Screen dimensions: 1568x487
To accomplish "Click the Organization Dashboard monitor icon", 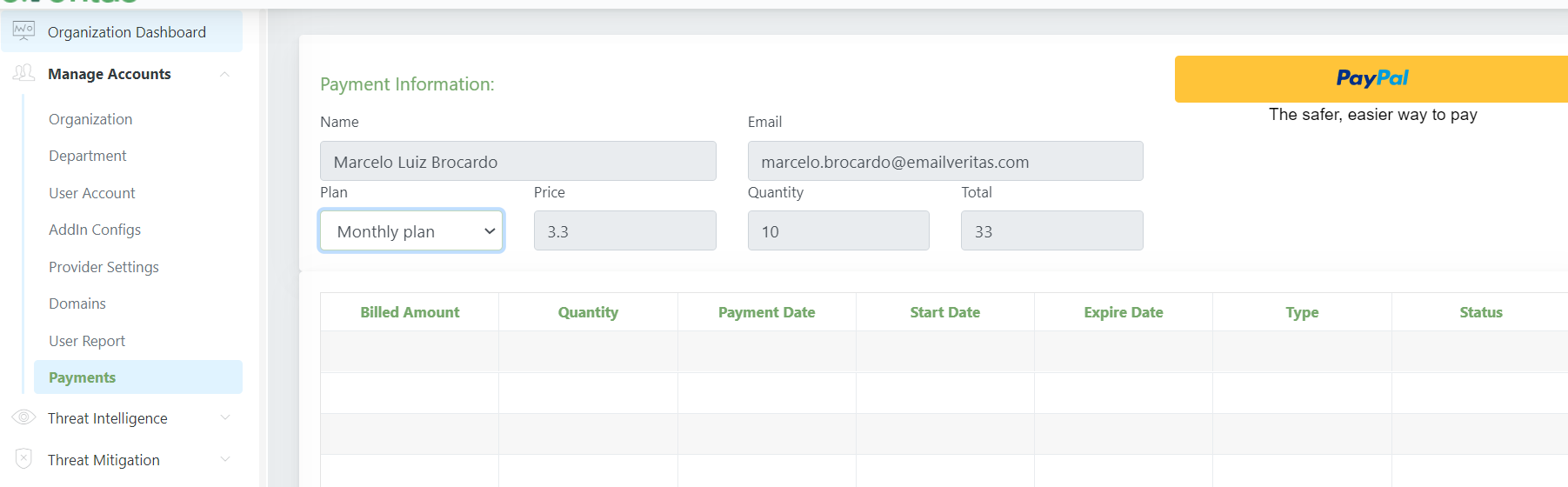I will point(23,31).
